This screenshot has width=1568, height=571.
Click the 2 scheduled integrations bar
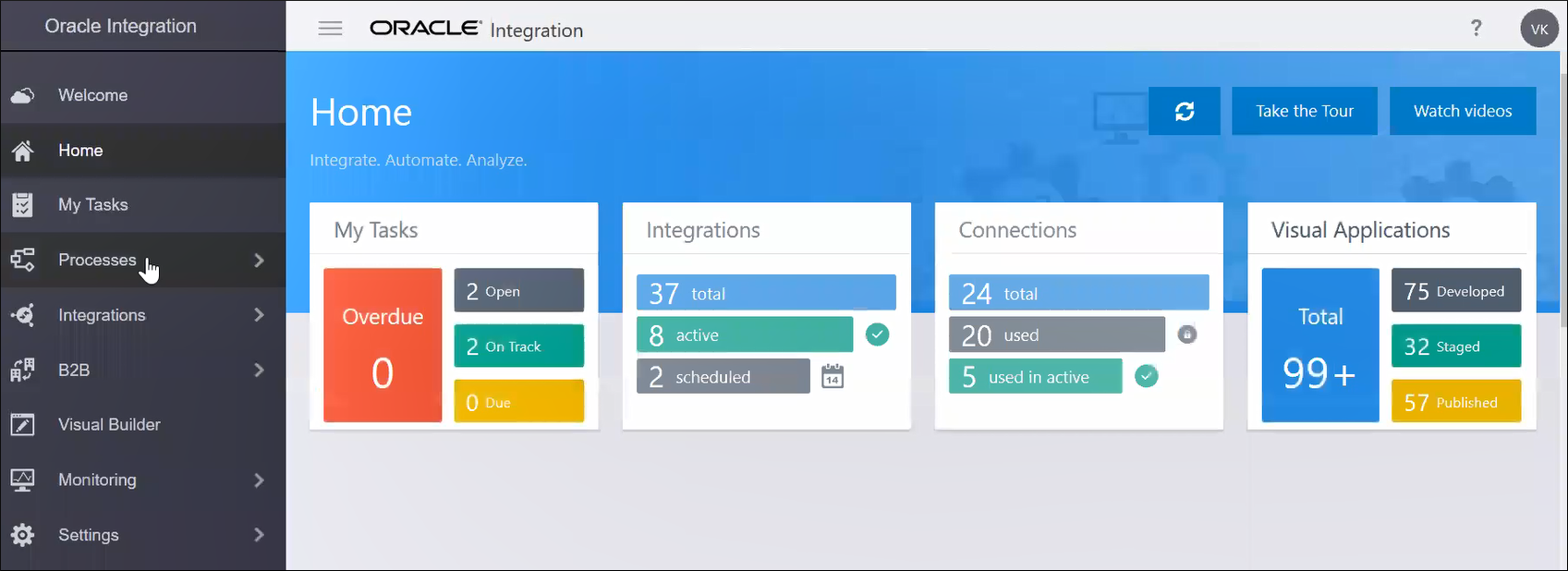tap(723, 376)
